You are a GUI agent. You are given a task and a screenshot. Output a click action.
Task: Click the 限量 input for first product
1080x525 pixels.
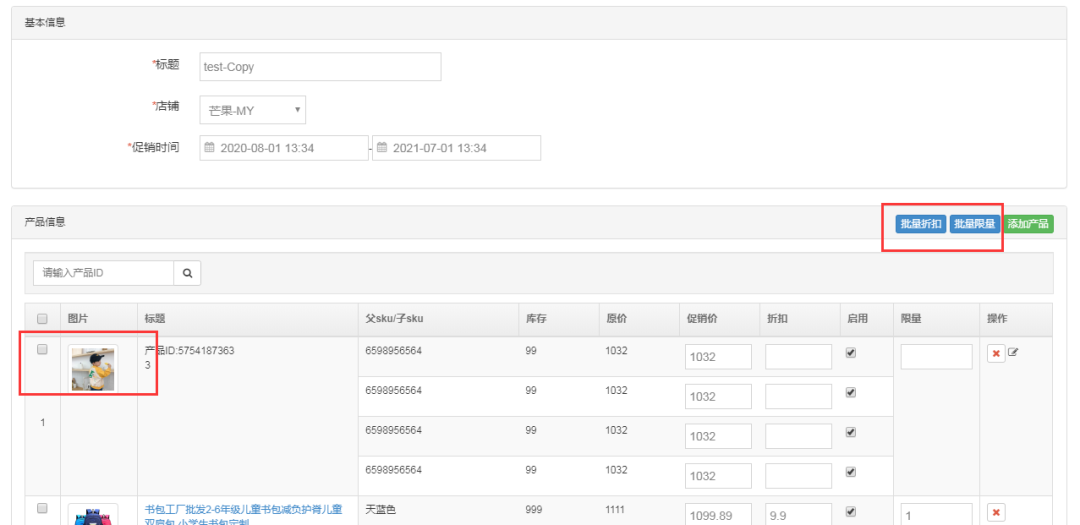pyautogui.click(x=936, y=357)
